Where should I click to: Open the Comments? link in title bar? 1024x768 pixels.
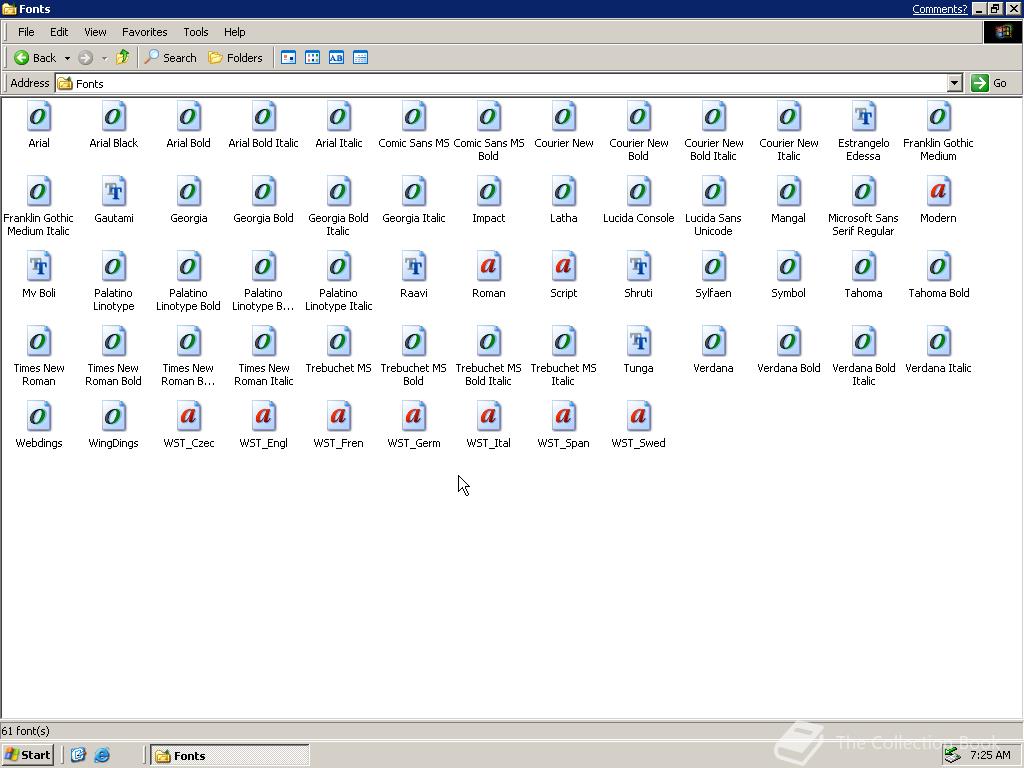click(939, 9)
